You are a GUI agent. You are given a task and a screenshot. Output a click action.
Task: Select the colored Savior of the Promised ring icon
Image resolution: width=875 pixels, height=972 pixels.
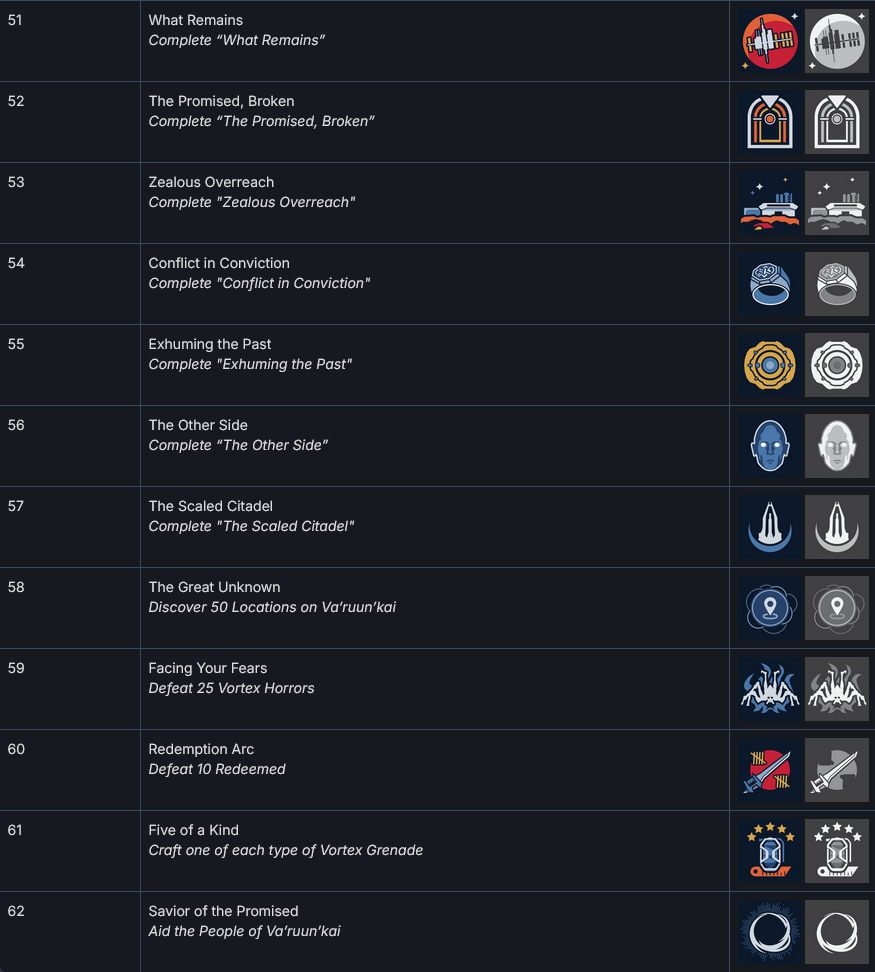(770, 932)
